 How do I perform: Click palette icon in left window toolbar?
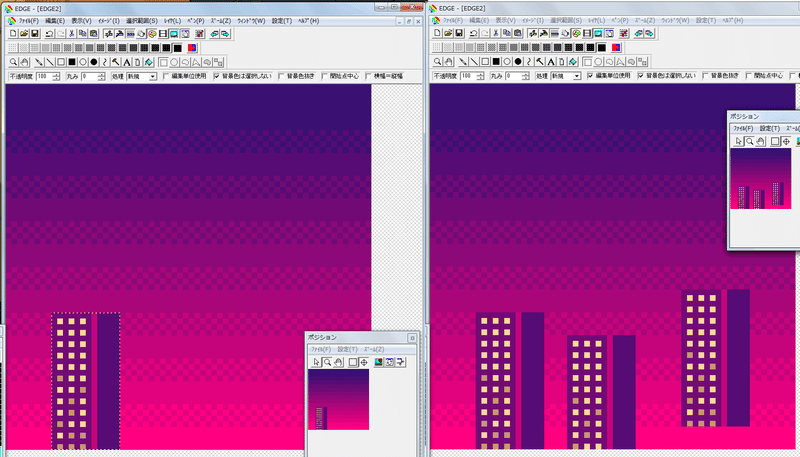click(x=152, y=34)
